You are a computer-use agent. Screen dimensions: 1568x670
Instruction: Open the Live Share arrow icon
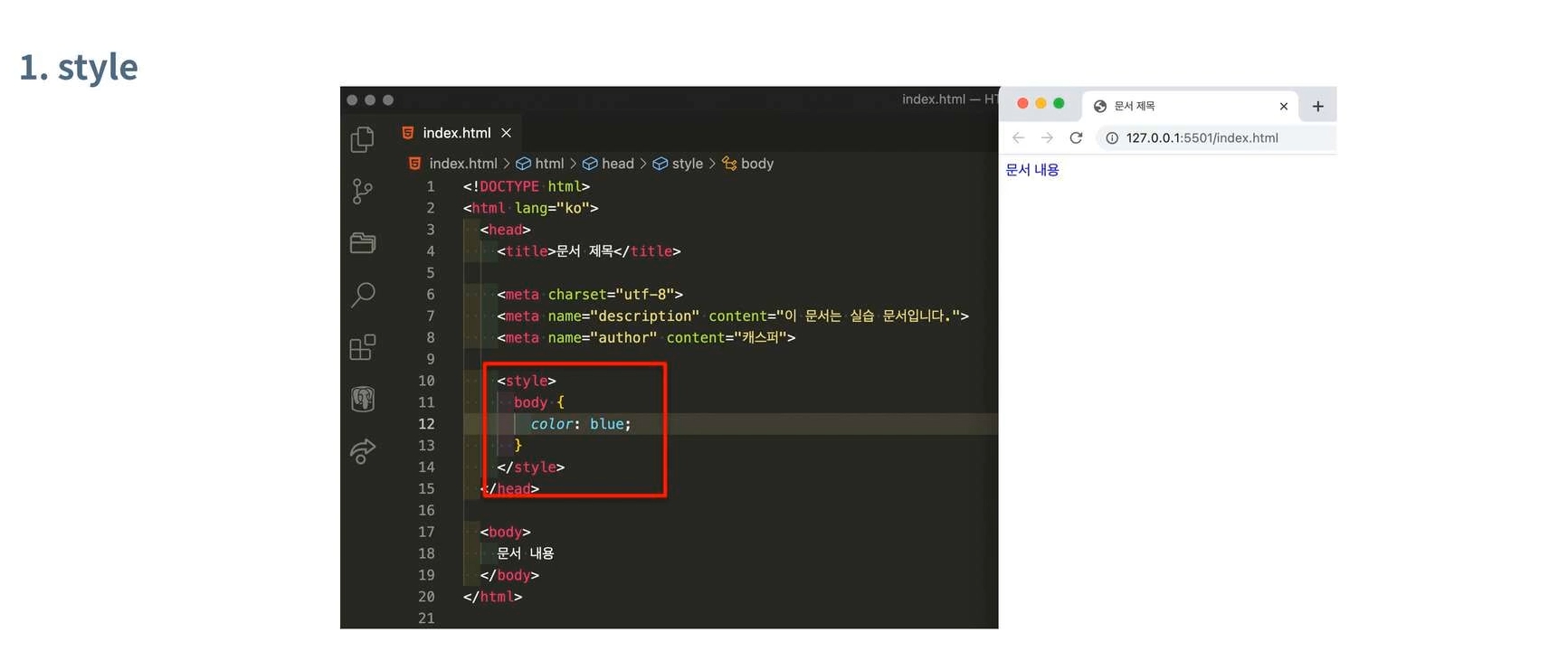(x=363, y=450)
